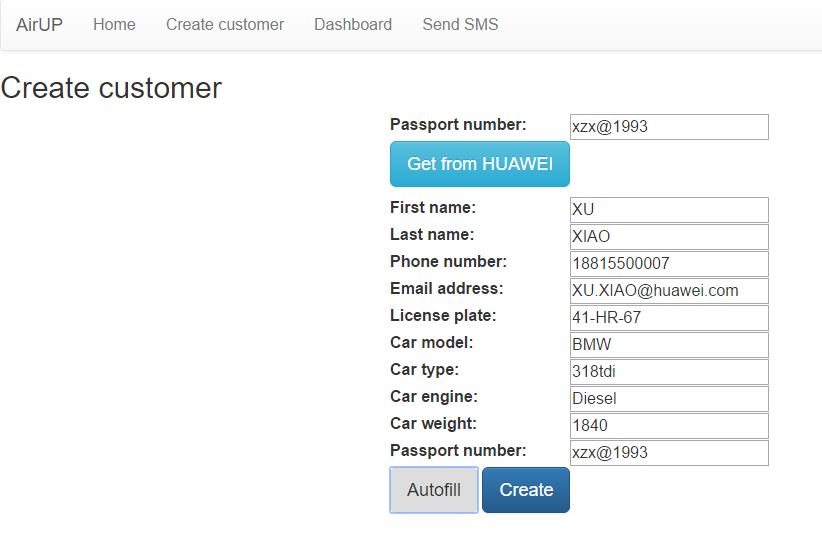Click the 'Car weight:' label

click(x=434, y=423)
